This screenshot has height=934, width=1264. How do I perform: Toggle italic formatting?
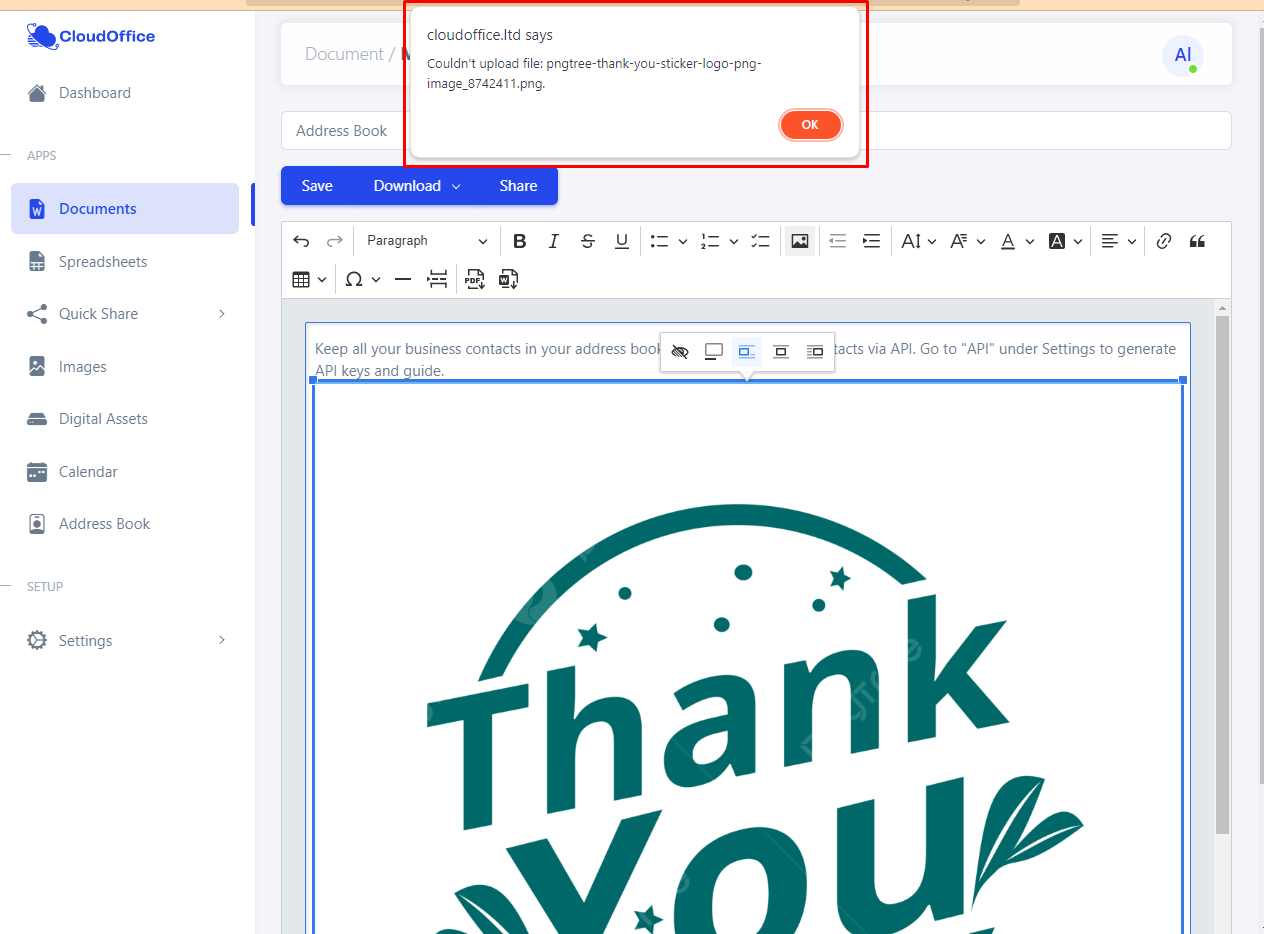554,241
